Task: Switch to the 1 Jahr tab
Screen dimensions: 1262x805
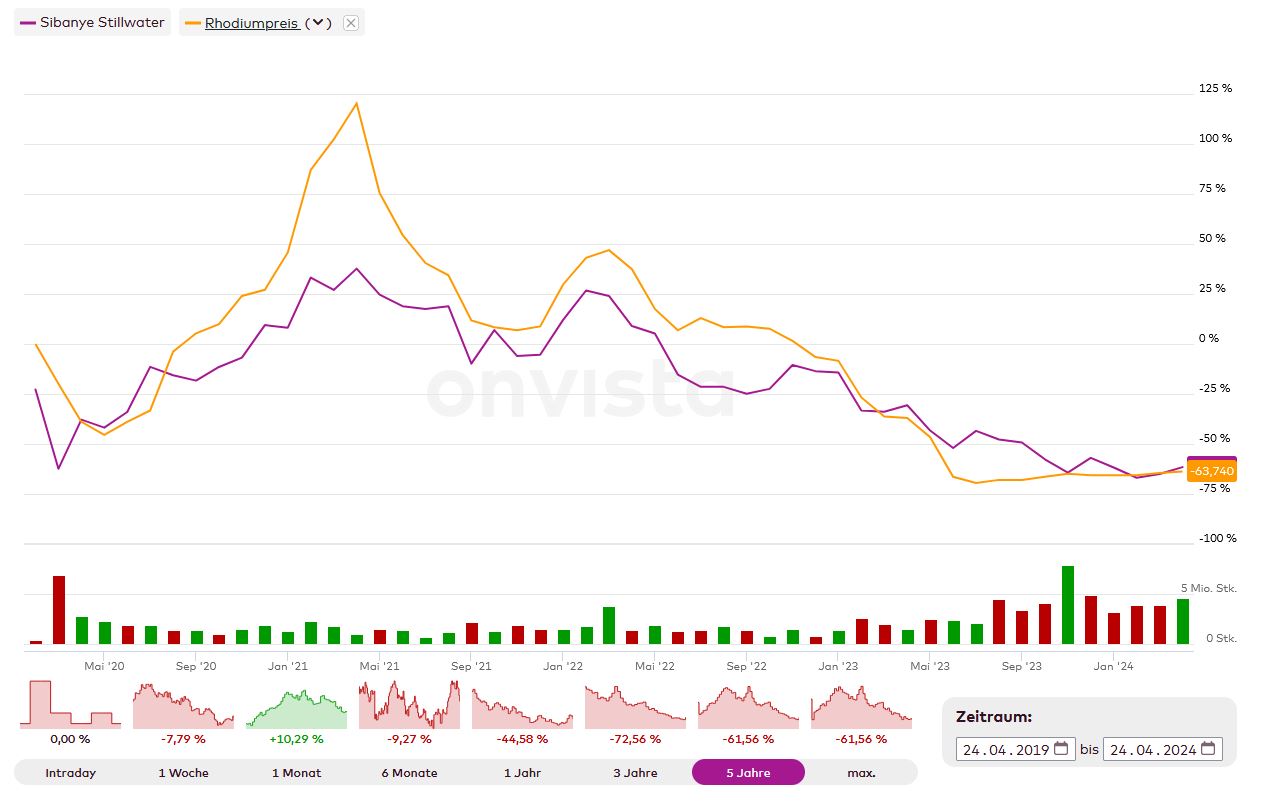Action: (x=522, y=772)
